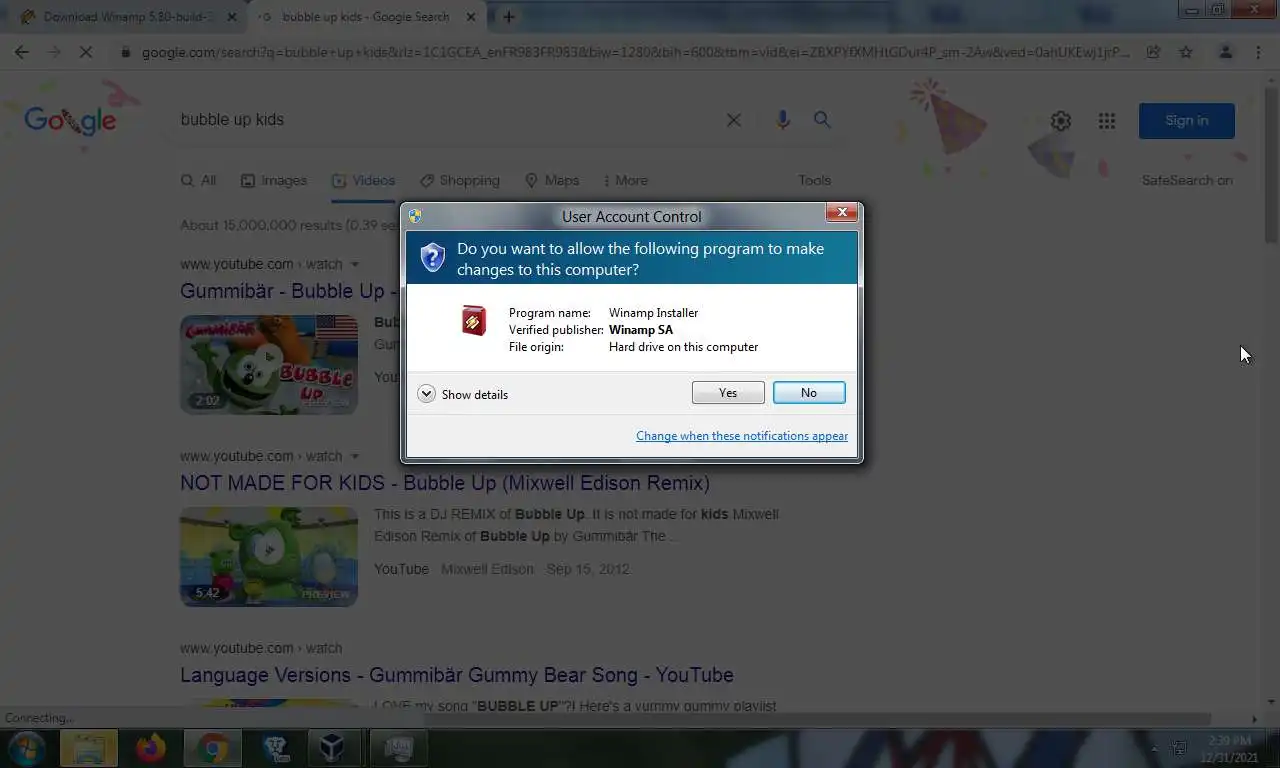
Task: Close the bubble up kids search tab
Action: (471, 17)
